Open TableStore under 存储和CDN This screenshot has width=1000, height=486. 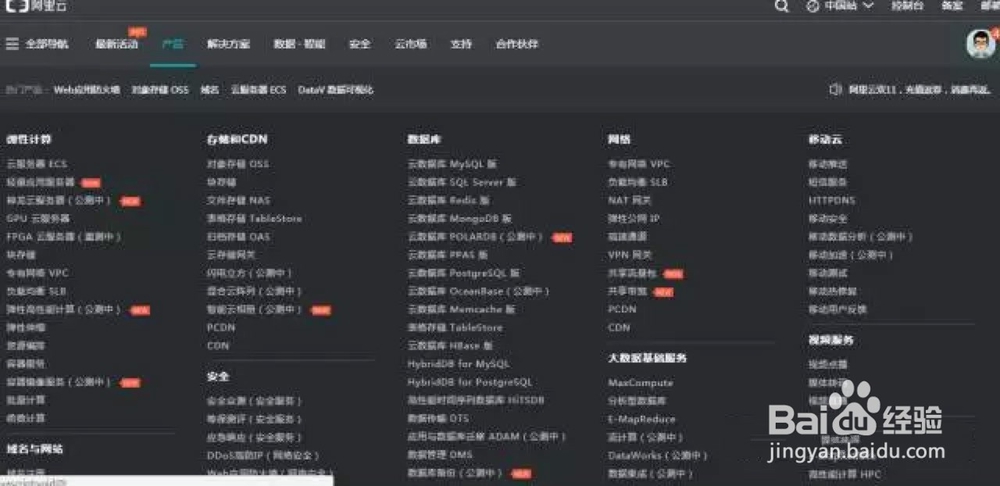(x=254, y=218)
